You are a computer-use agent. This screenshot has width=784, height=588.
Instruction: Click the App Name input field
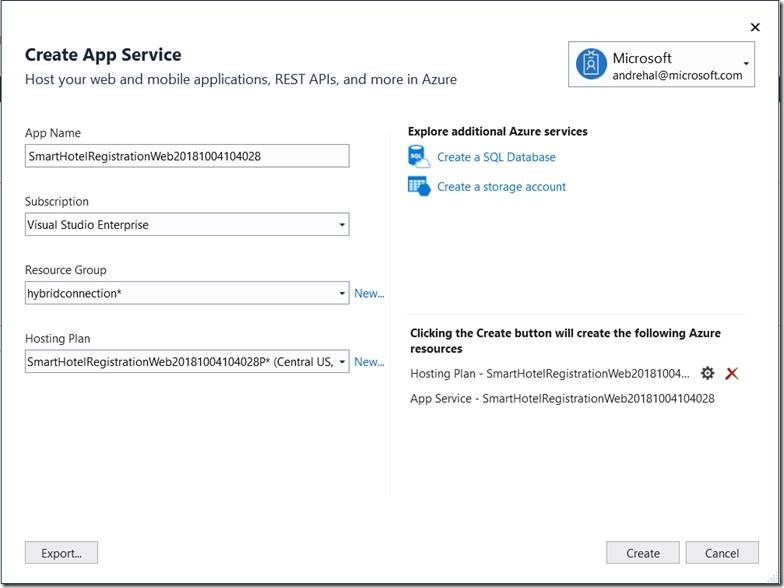[187, 156]
